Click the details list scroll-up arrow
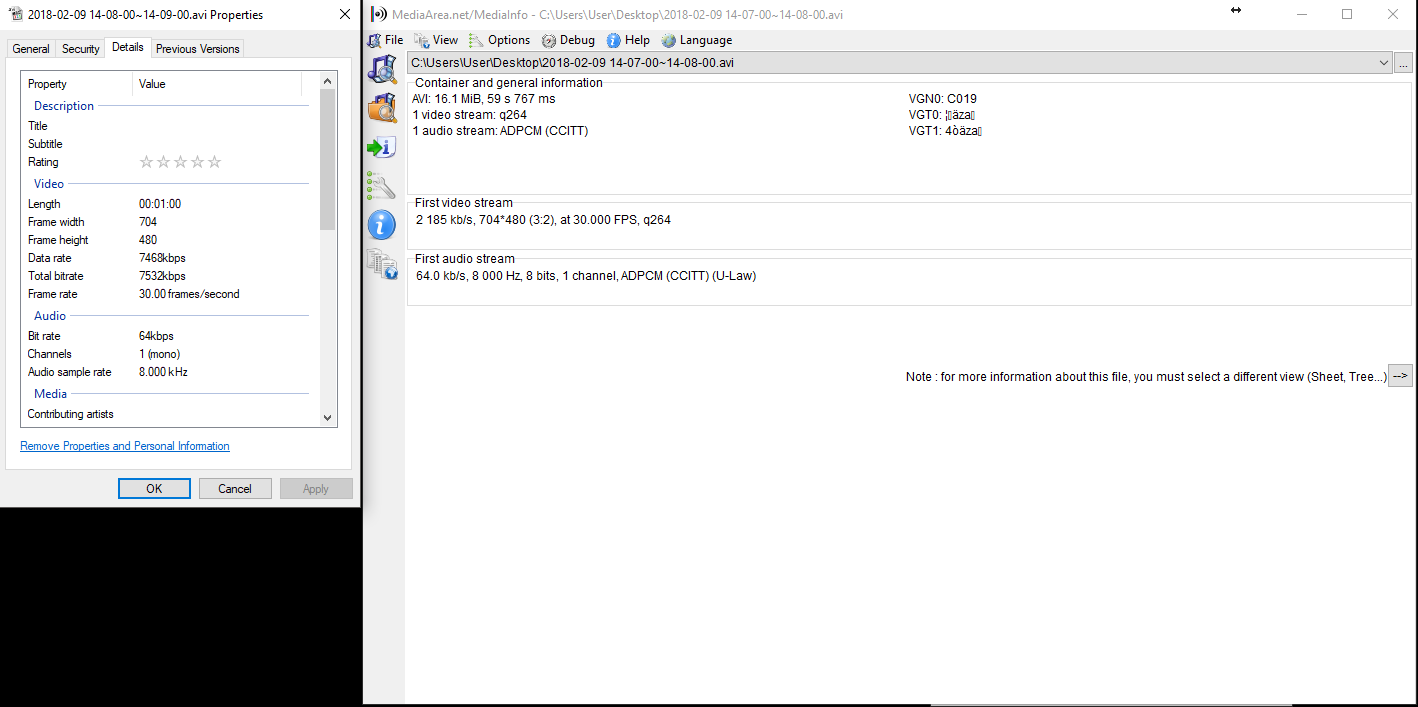Image resolution: width=1418 pixels, height=707 pixels. coord(328,80)
